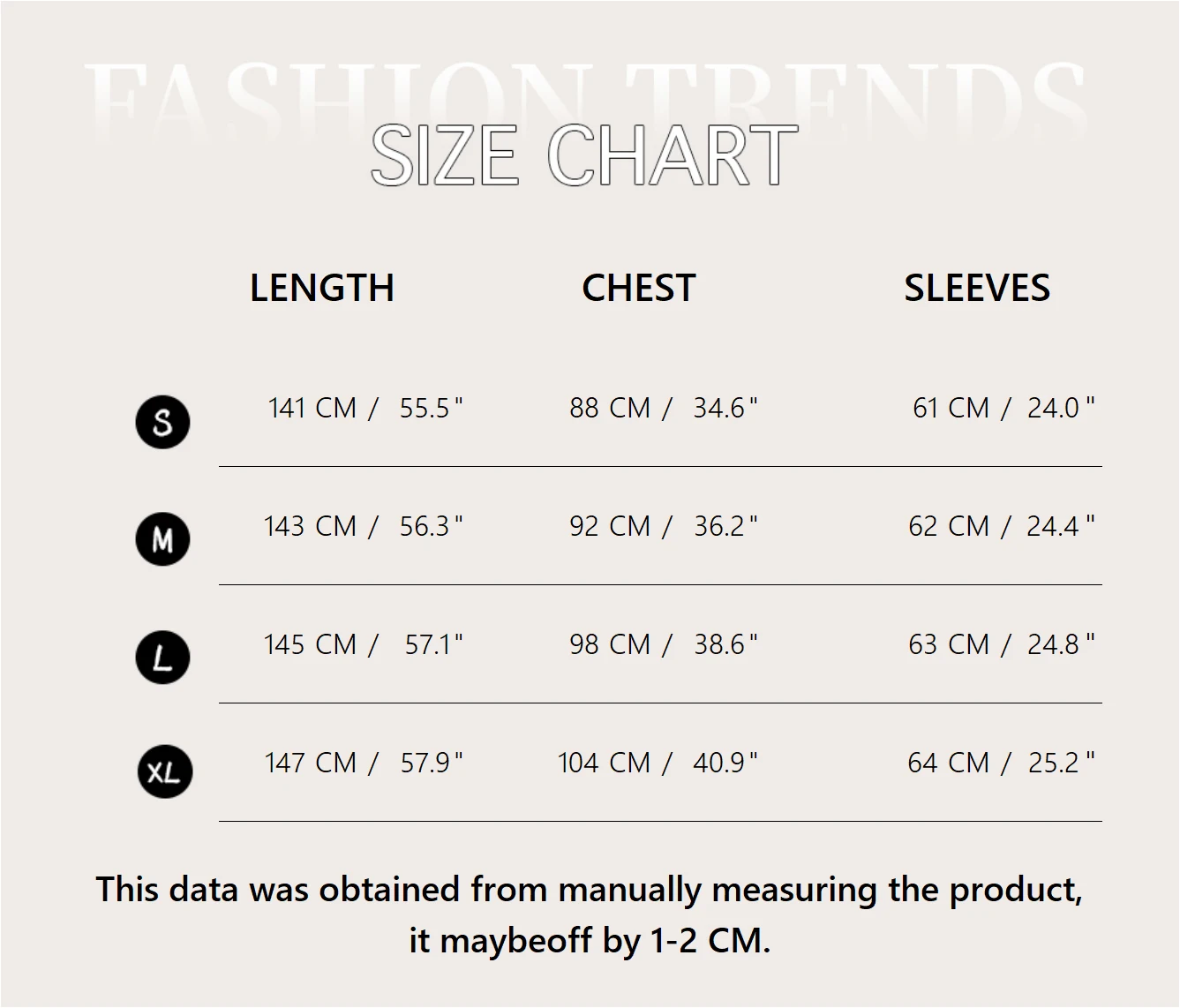Click the SLEEVES column header
Viewport: 1180px width, 1008px height.
[x=977, y=289]
